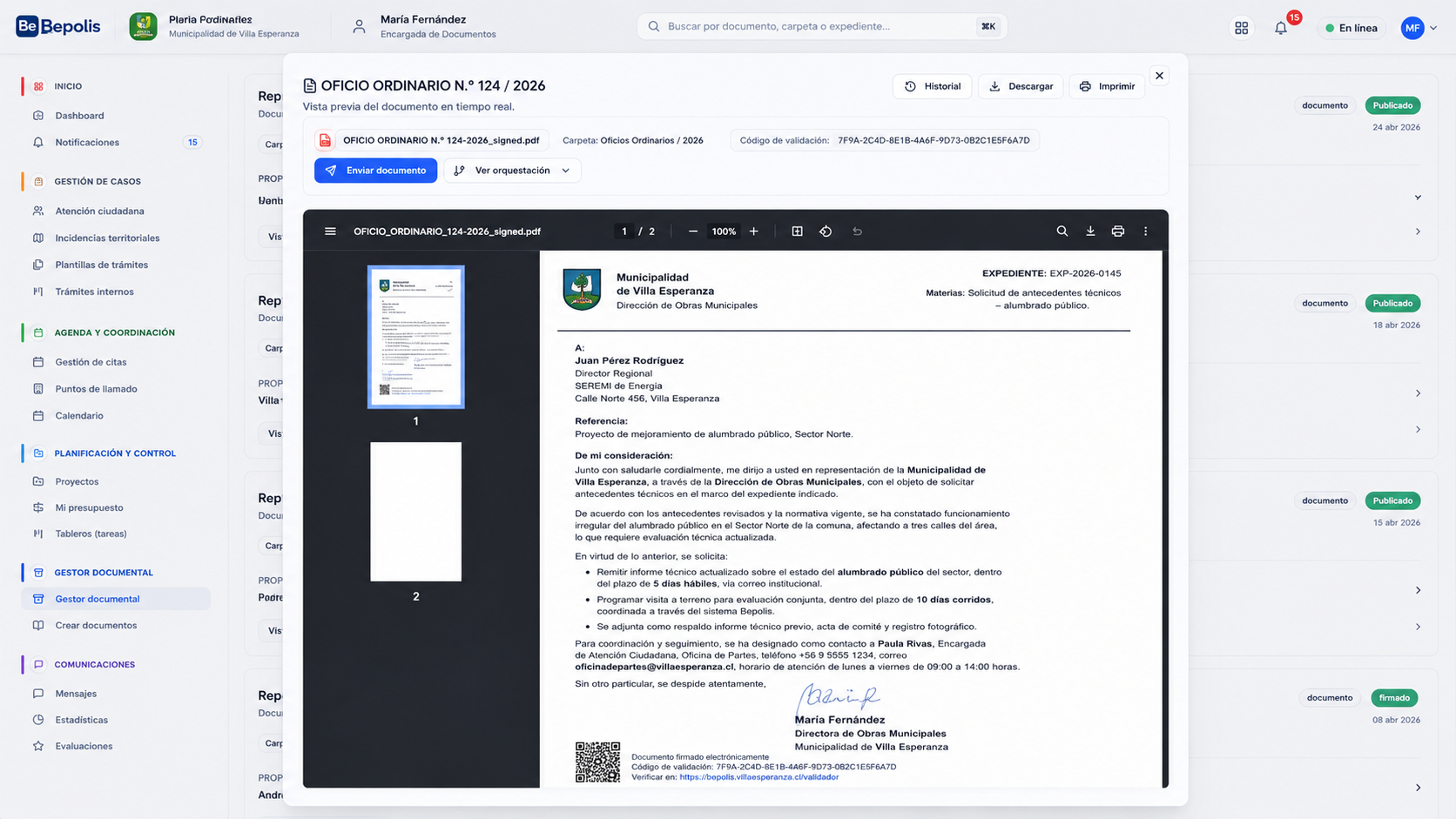Zoom out with the PDF minus icon
1456x819 pixels.
693,232
